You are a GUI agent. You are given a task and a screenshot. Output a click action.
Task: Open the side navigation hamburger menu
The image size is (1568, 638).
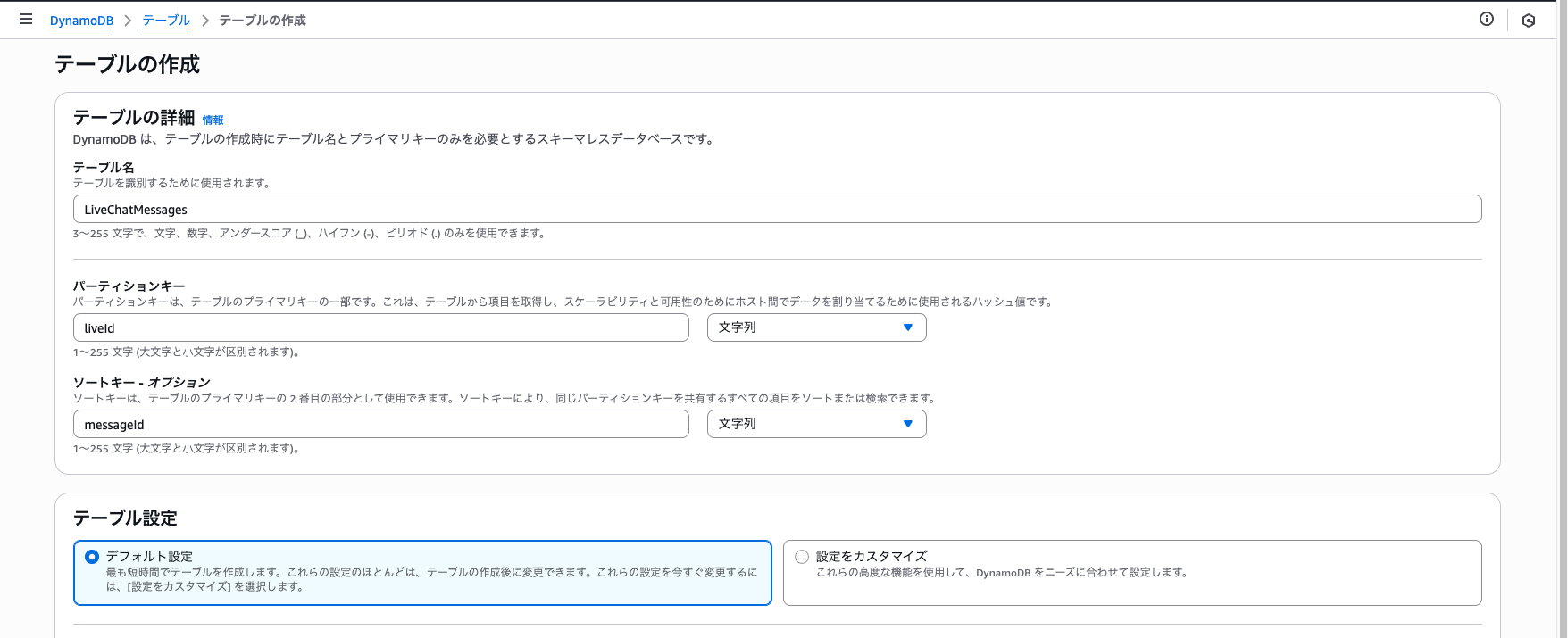pos(26,19)
